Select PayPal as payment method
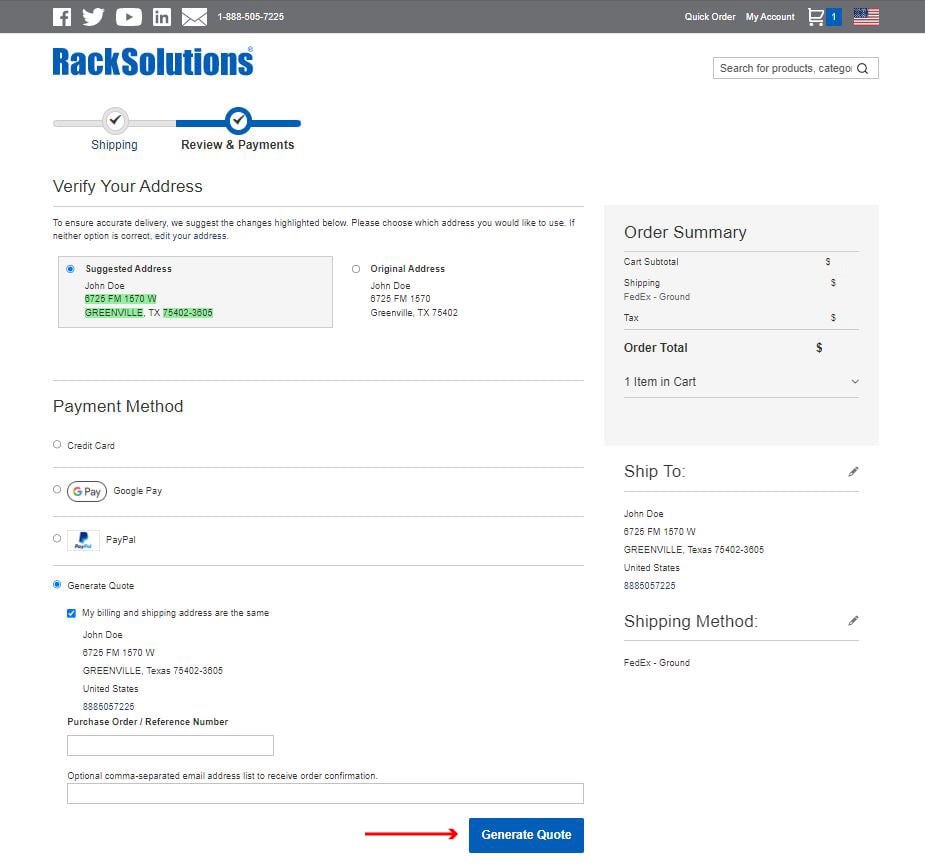 (x=57, y=539)
